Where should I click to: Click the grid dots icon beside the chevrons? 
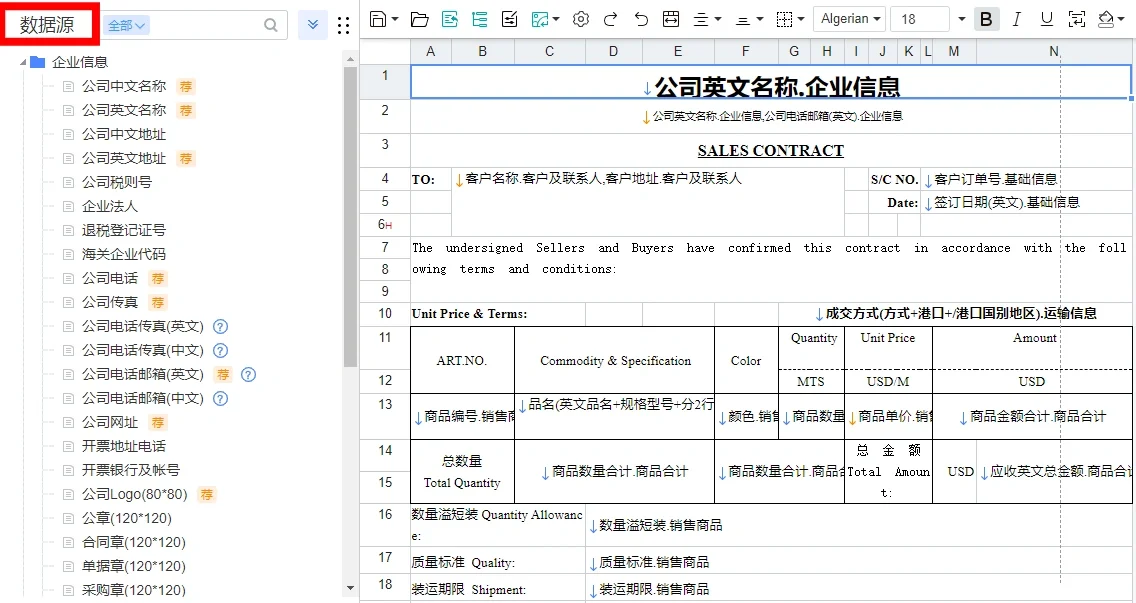(344, 24)
